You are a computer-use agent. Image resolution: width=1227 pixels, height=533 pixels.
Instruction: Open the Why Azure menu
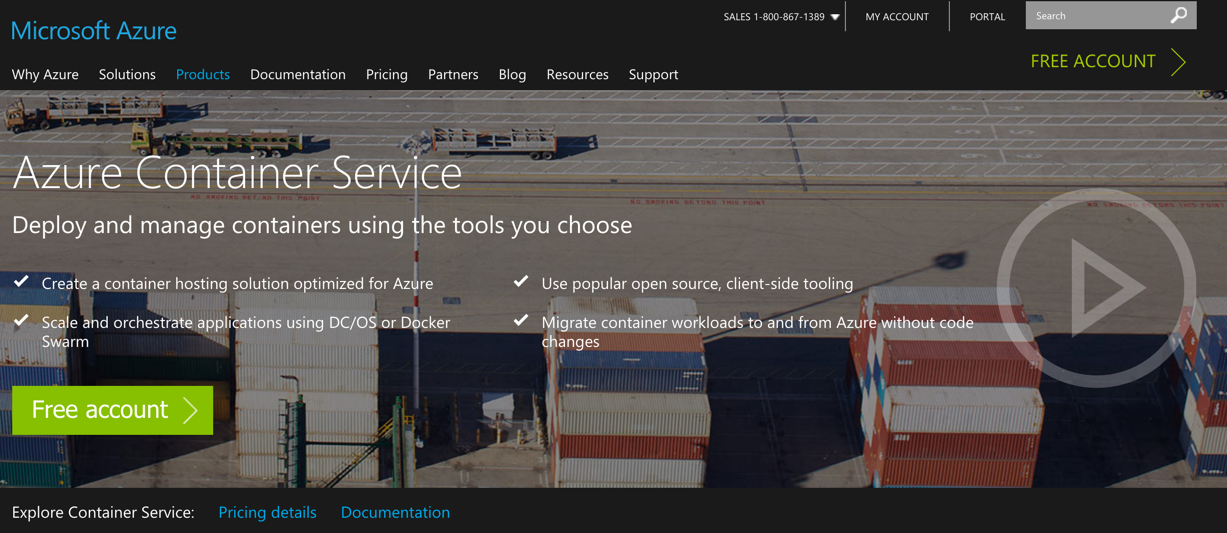45,75
